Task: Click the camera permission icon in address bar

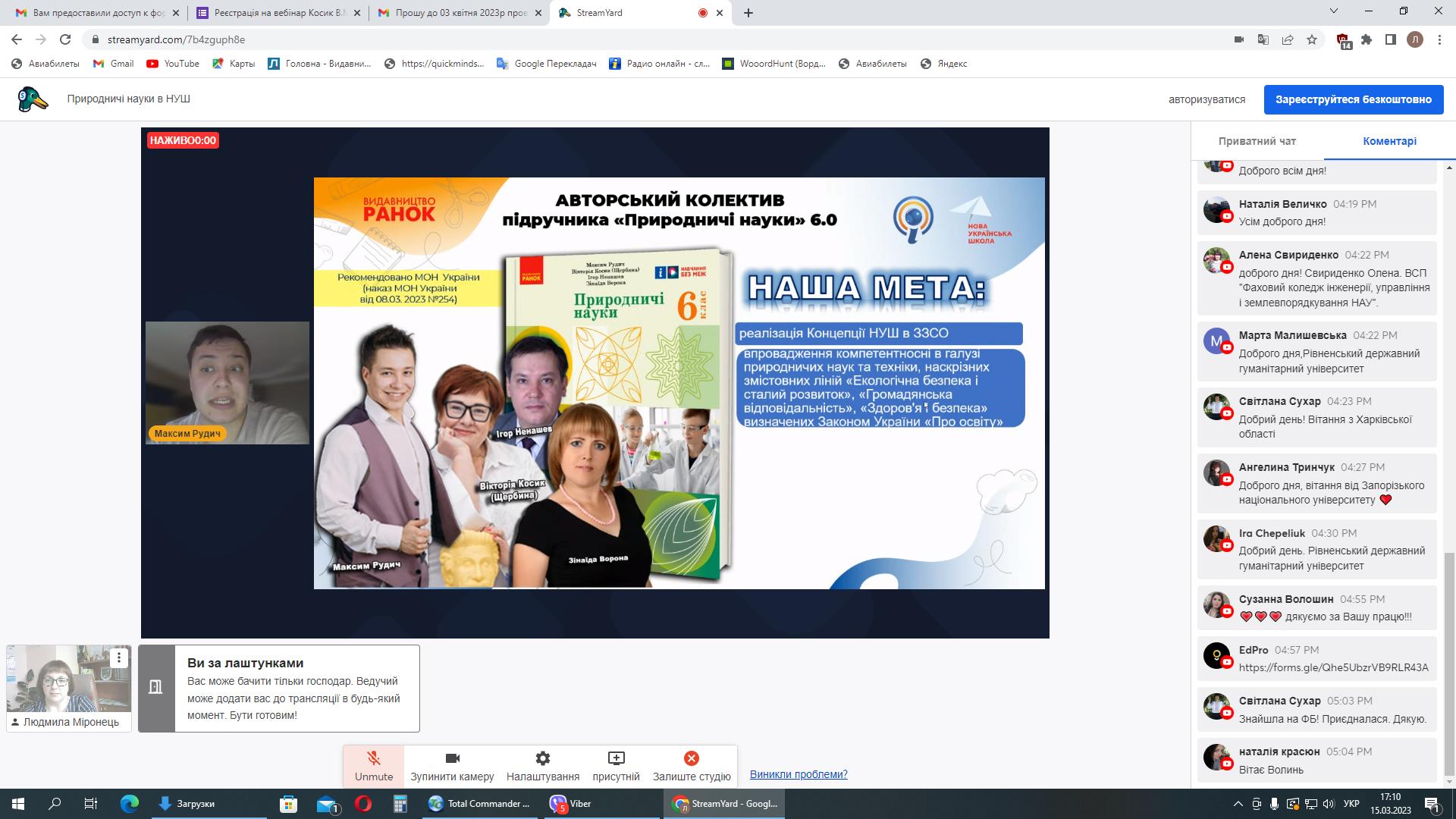Action: click(1239, 39)
